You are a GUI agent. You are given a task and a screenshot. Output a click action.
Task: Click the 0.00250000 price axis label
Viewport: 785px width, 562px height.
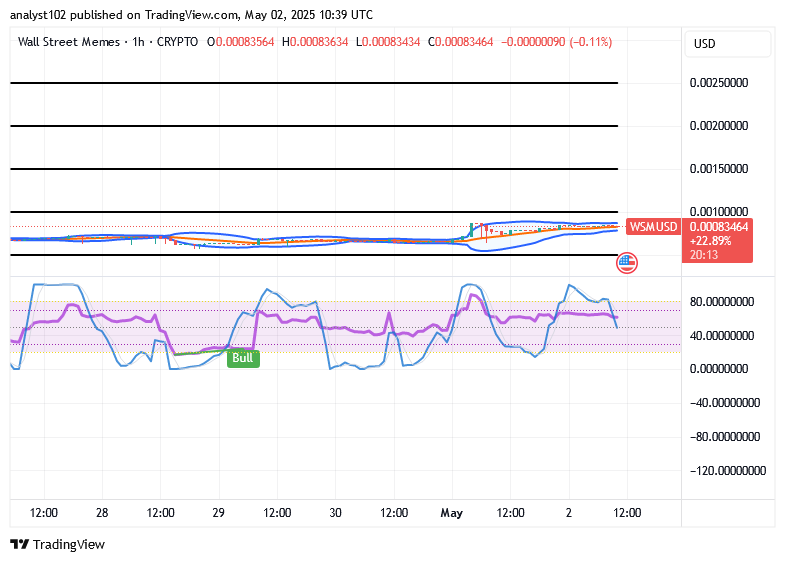(719, 83)
